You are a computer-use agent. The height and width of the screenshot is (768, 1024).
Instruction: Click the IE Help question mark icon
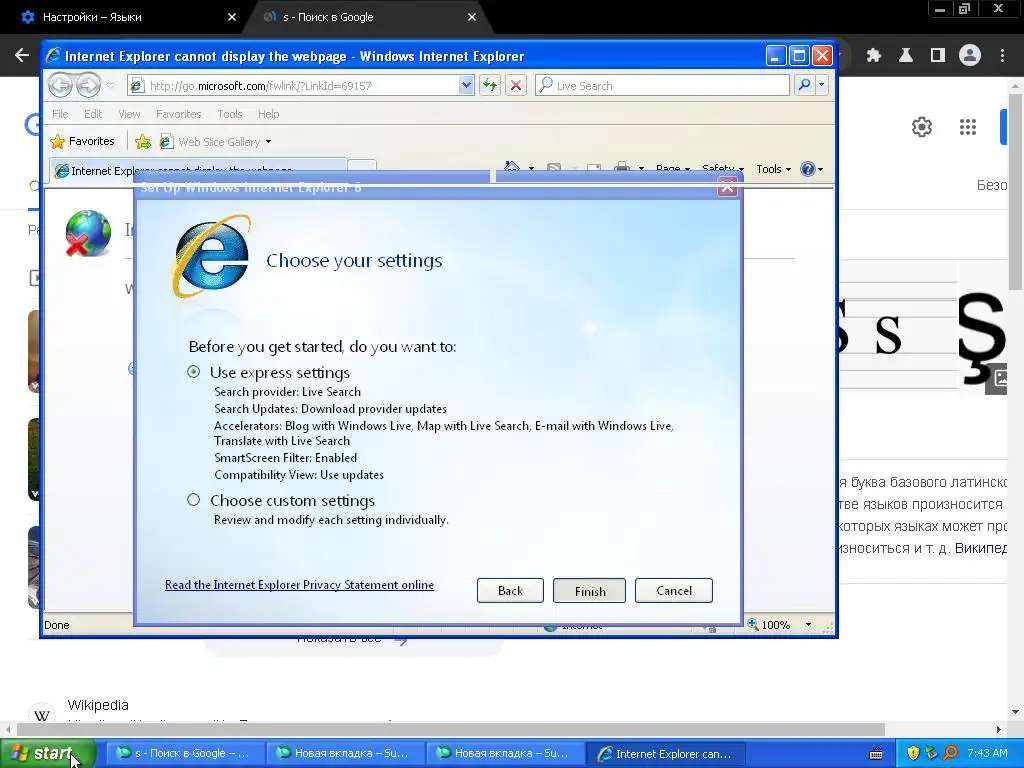pyautogui.click(x=808, y=169)
